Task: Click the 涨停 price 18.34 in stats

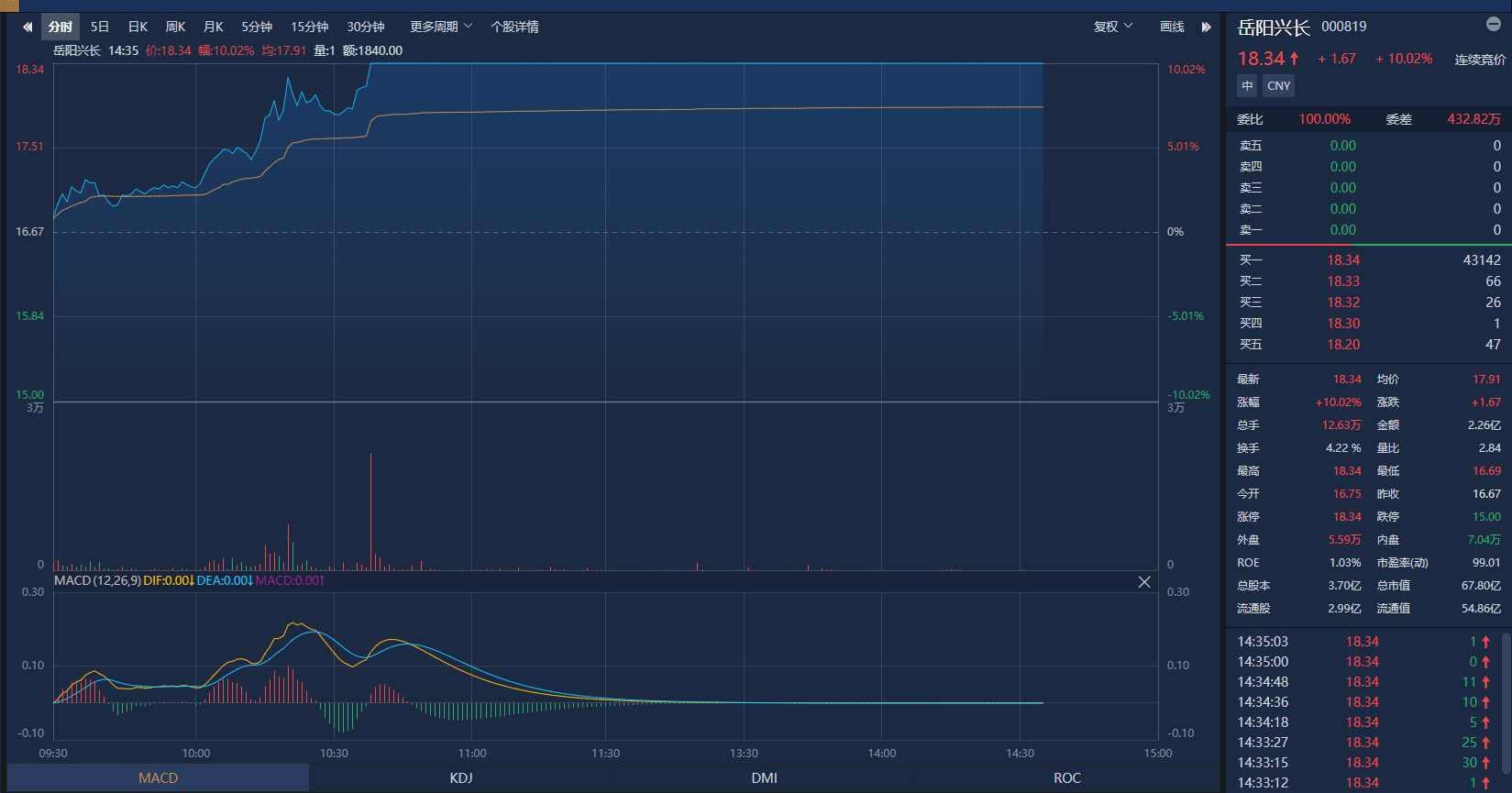Action: 1347,517
